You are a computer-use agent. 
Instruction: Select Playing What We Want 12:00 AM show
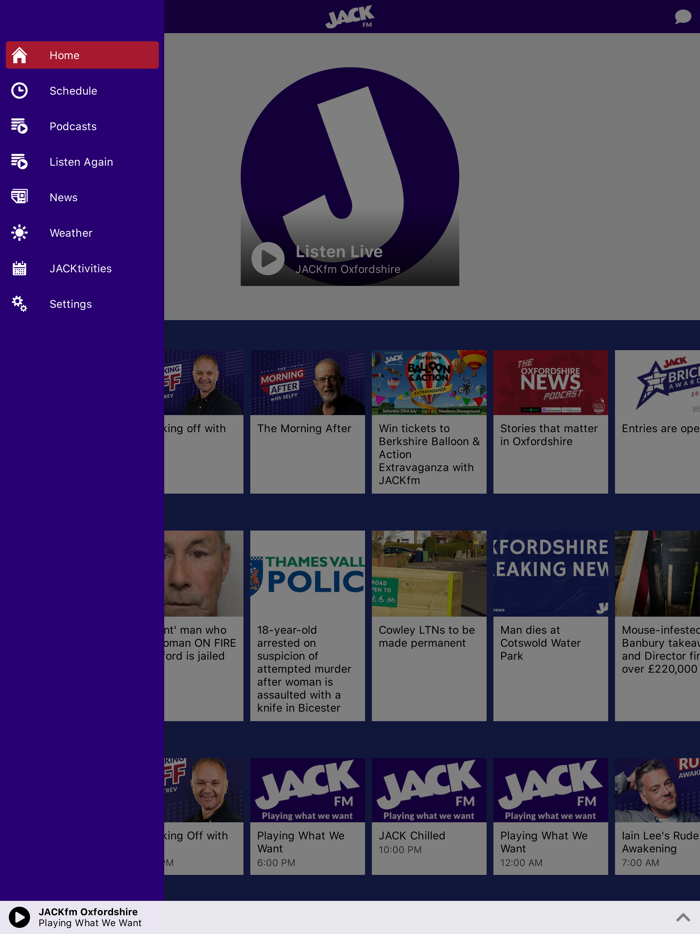(550, 816)
